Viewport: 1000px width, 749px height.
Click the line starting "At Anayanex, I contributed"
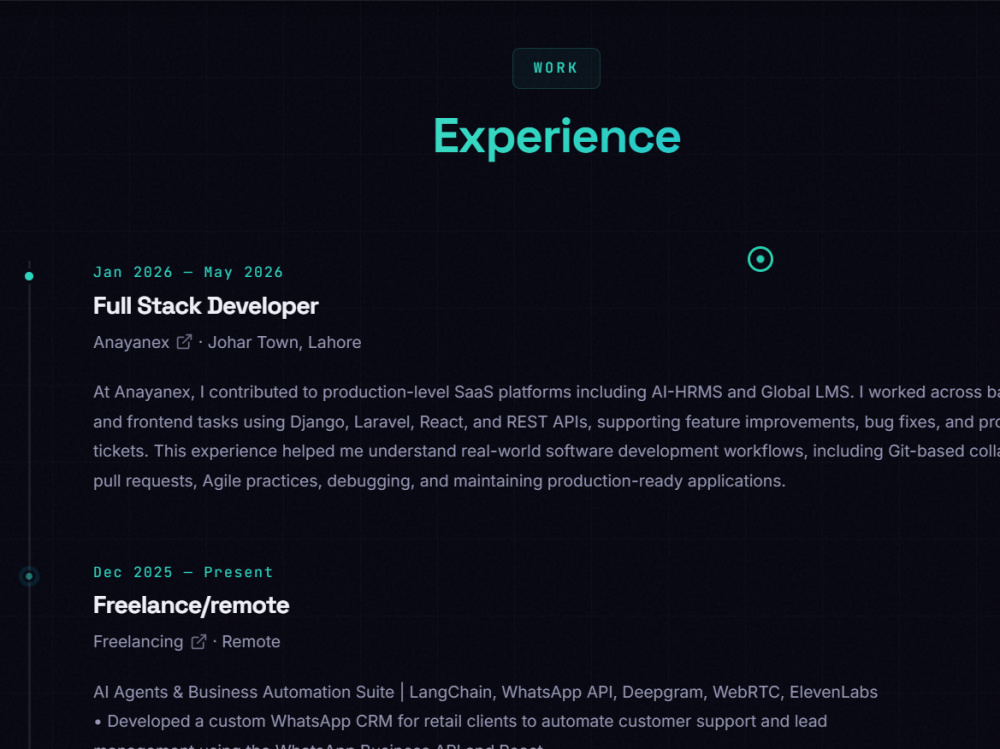[547, 392]
